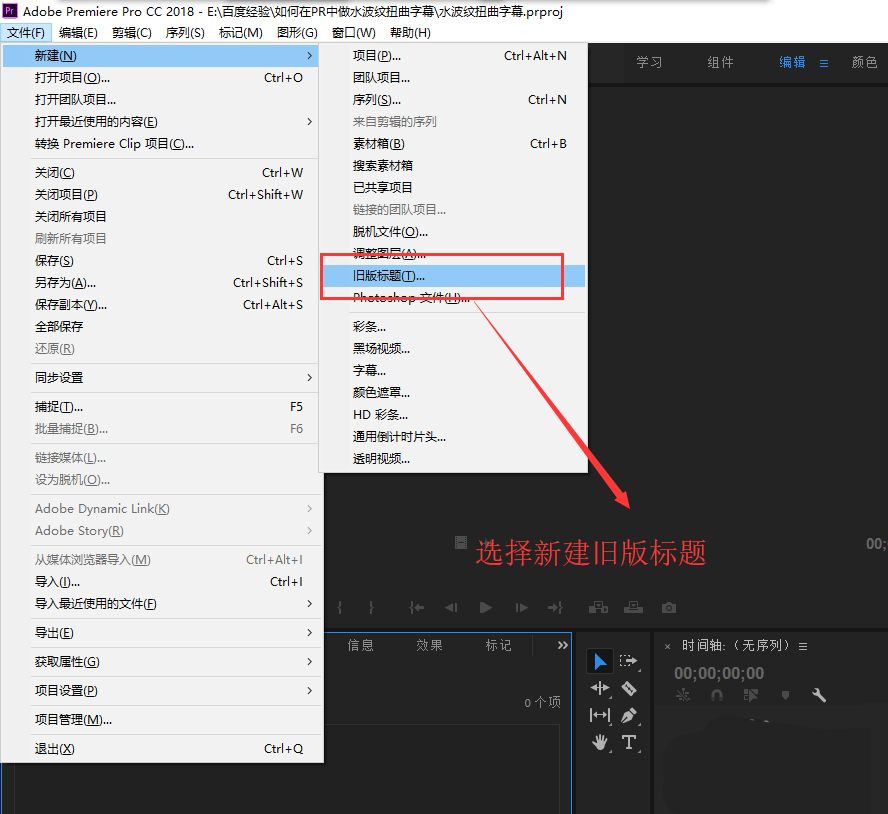
Task: Click the Overwrite edit icon
Action: (x=633, y=608)
